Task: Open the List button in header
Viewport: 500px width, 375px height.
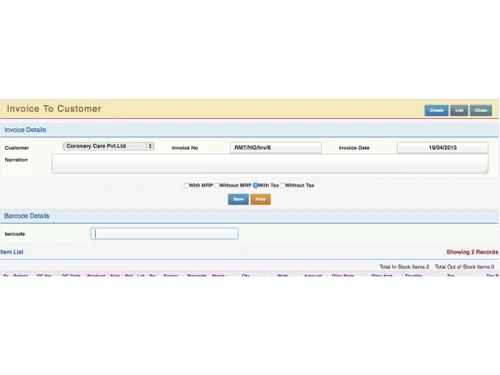Action: (459, 110)
